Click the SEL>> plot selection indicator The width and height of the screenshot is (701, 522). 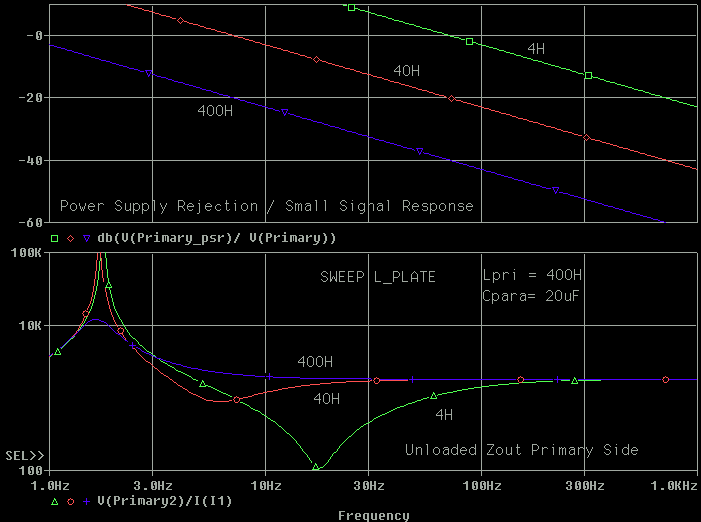point(21,455)
